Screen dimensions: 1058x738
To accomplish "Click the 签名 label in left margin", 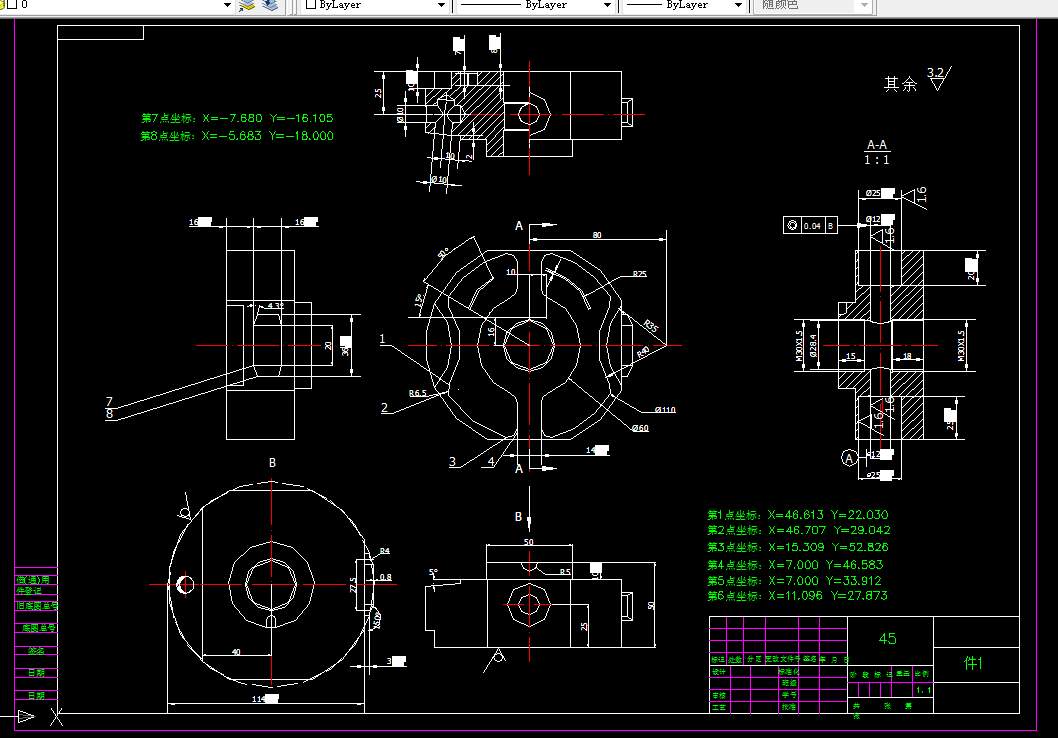I will tap(36, 651).
